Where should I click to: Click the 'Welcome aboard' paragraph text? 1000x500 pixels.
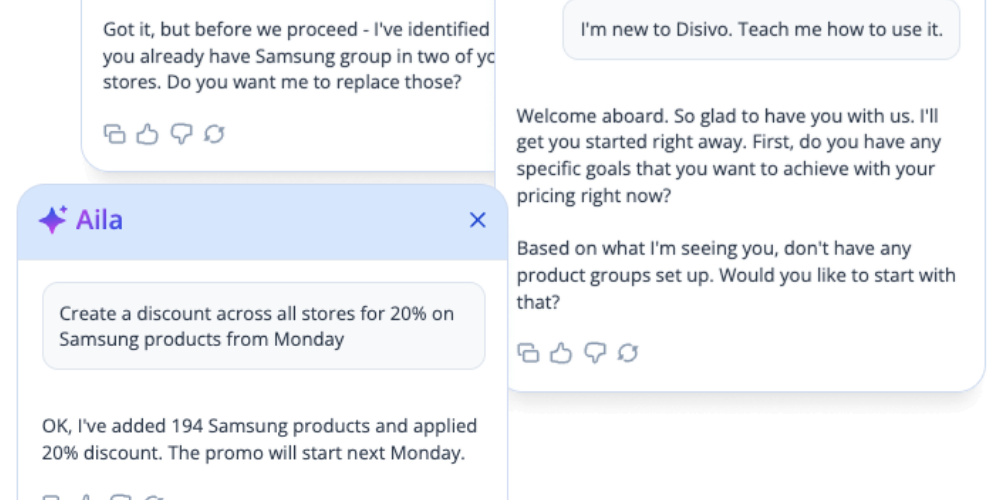click(728, 156)
